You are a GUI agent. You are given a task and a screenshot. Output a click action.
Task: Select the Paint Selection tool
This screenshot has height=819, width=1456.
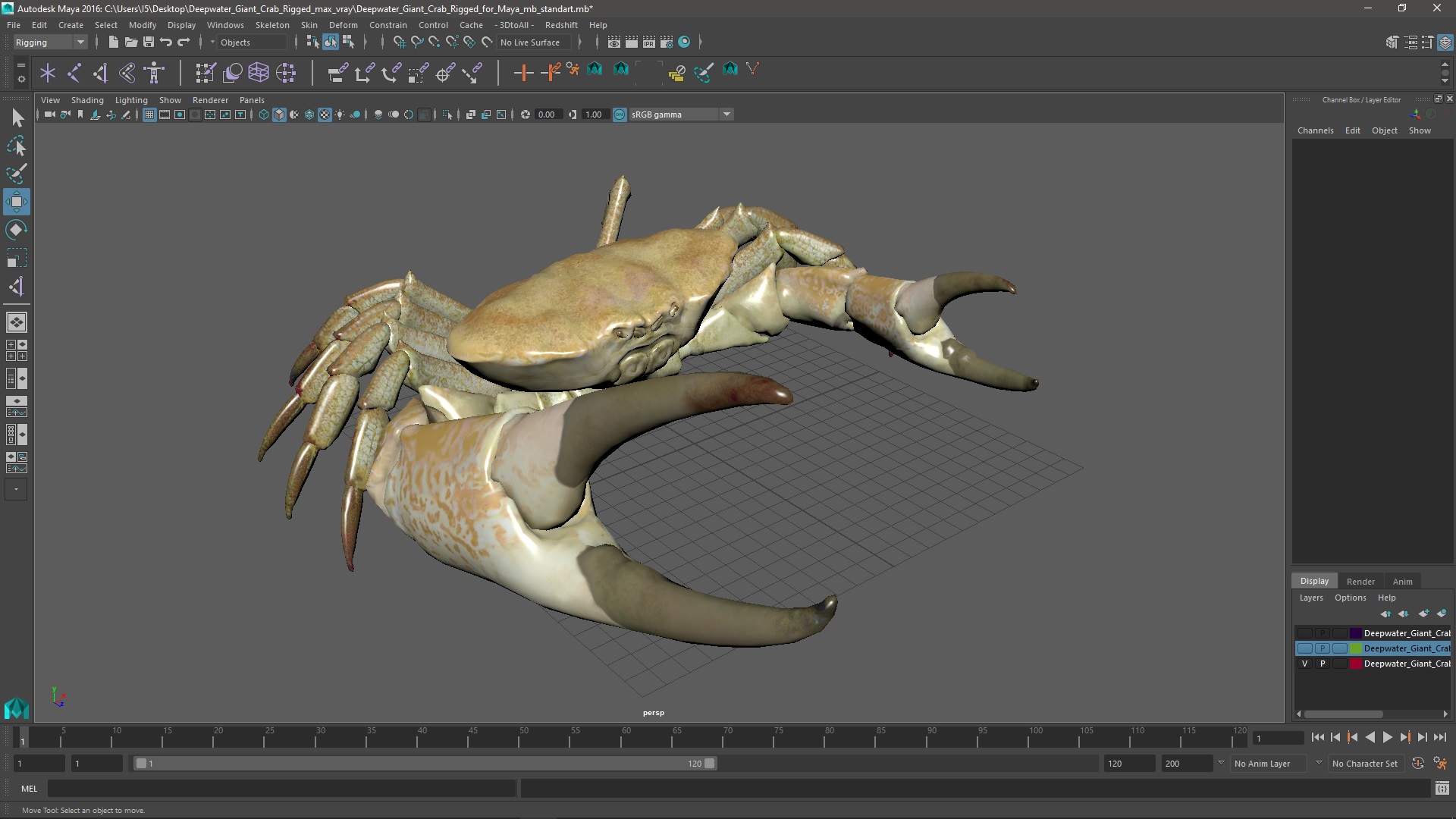pos(17,174)
